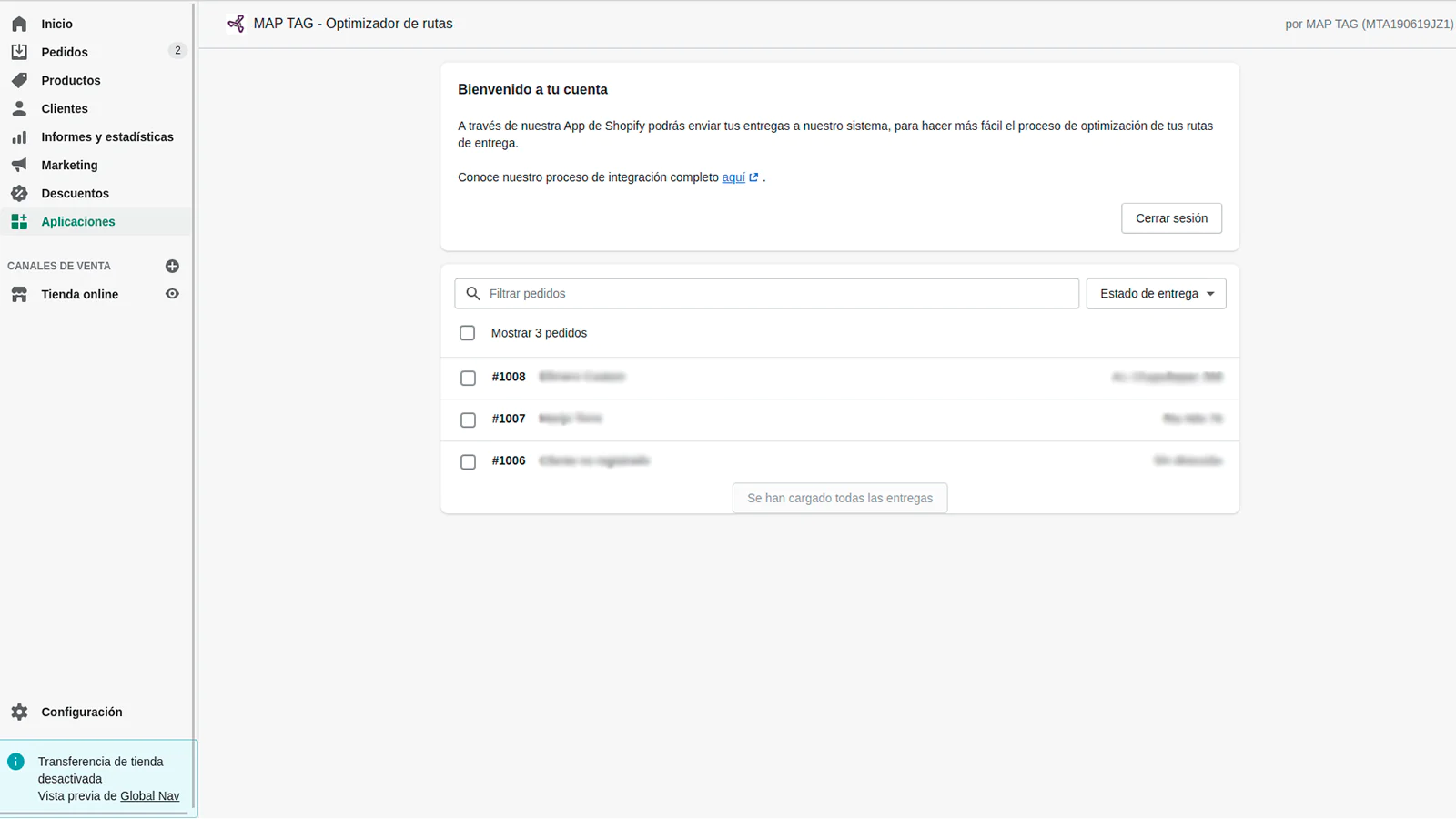Select Aplicaciones in the sidebar
This screenshot has width=1456, height=819.
coord(78,221)
